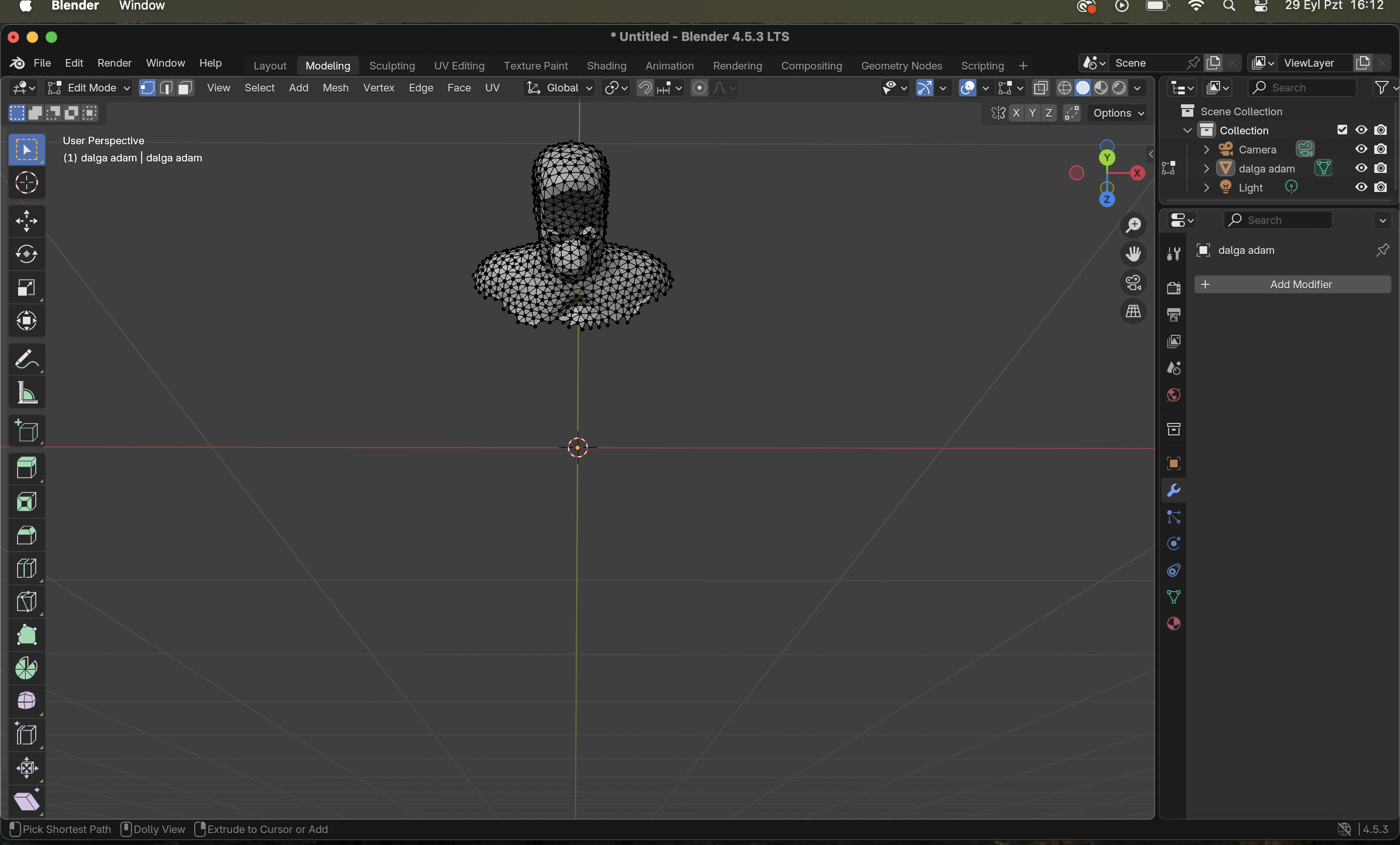Open the Edit Mode dropdown
The image size is (1400, 845).
89,88
